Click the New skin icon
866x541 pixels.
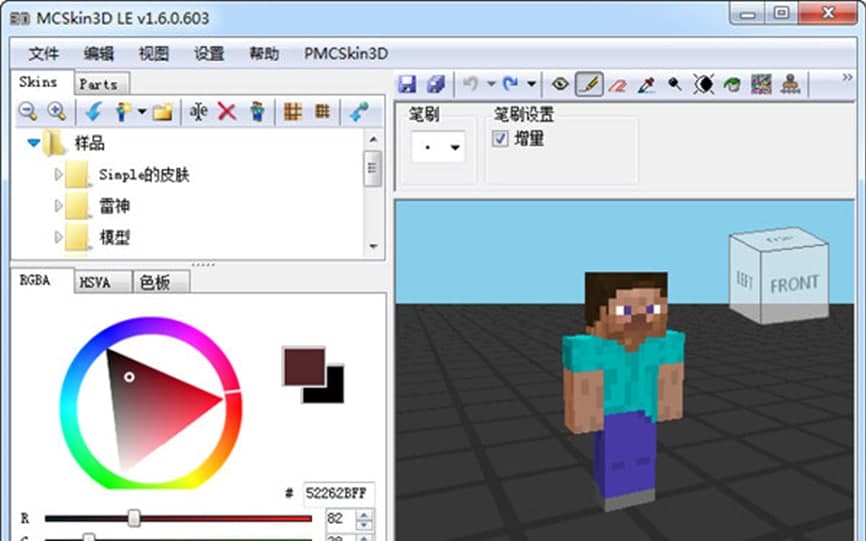(x=123, y=112)
